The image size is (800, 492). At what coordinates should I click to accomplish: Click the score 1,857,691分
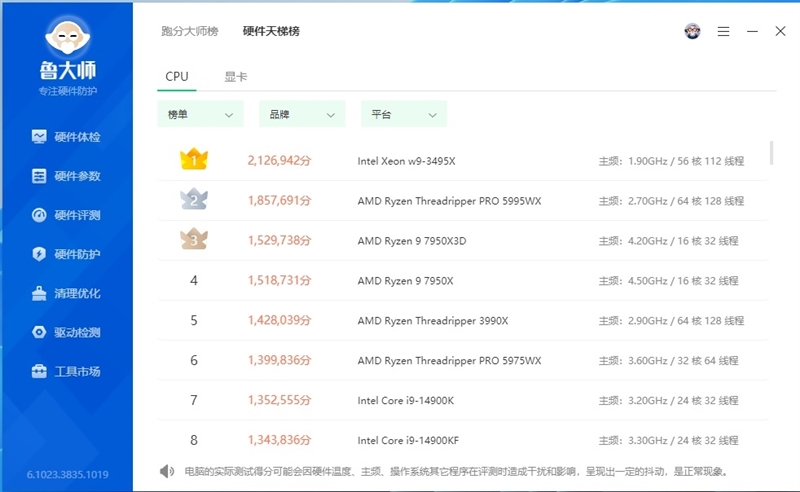280,201
